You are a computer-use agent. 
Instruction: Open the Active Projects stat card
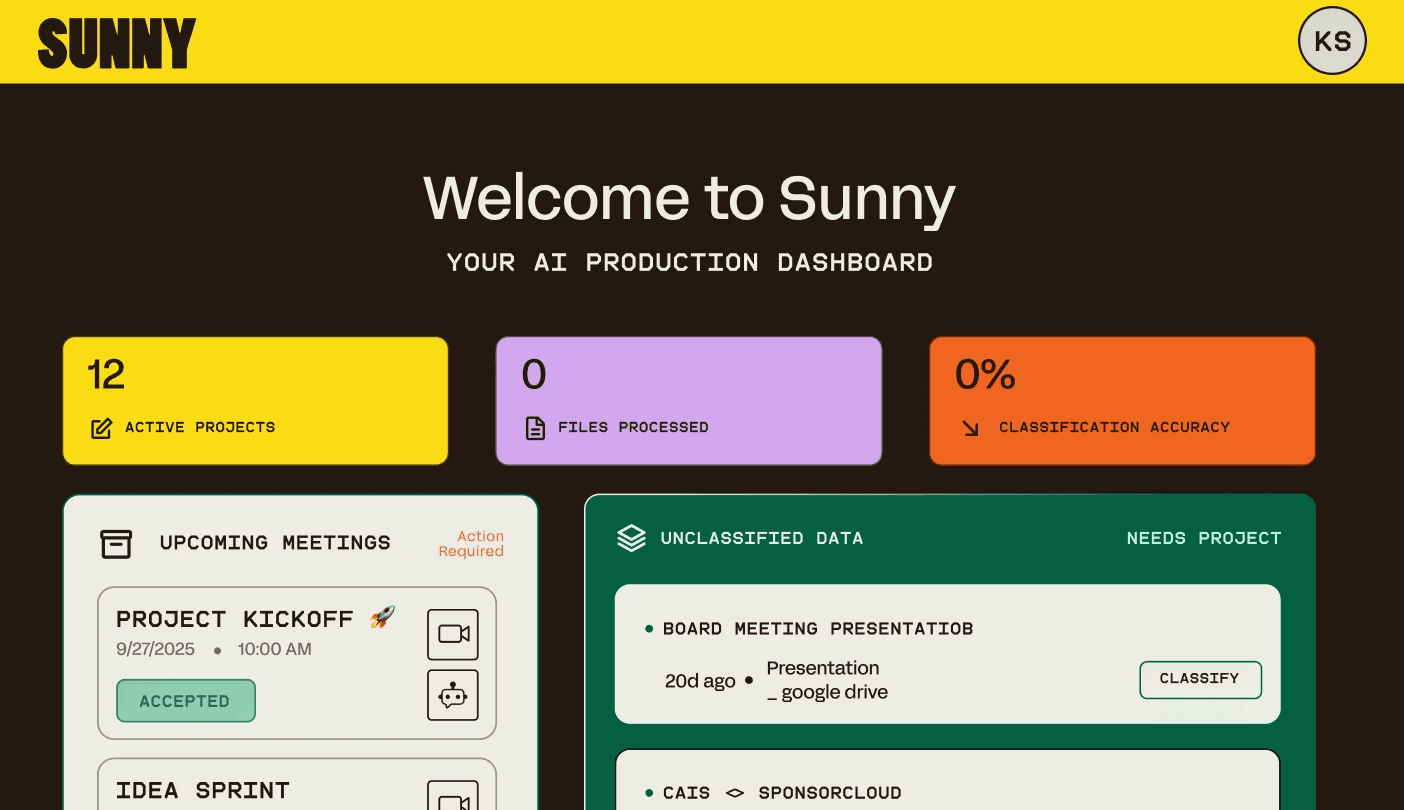tap(255, 401)
